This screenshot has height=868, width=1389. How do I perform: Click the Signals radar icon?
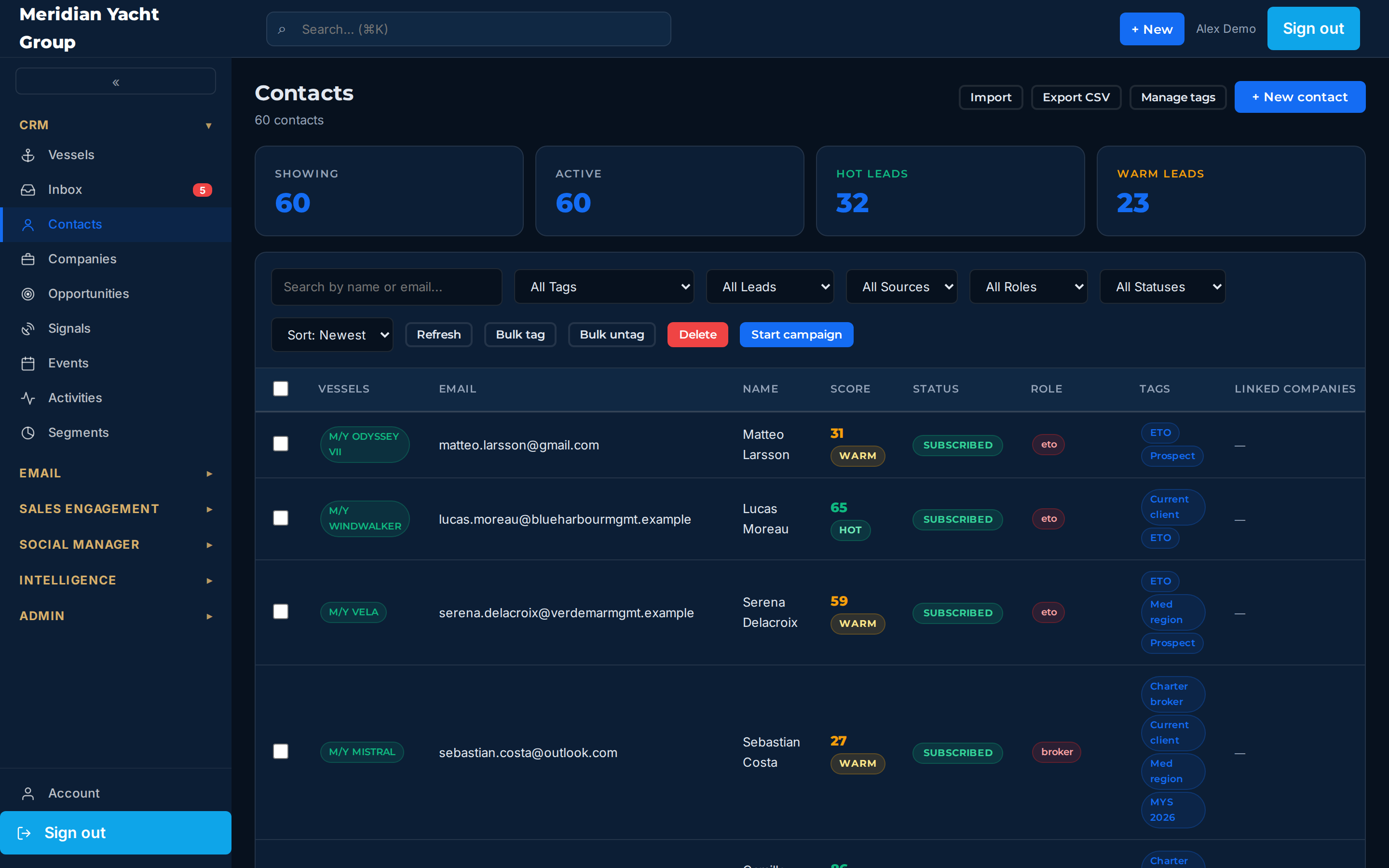[27, 329]
